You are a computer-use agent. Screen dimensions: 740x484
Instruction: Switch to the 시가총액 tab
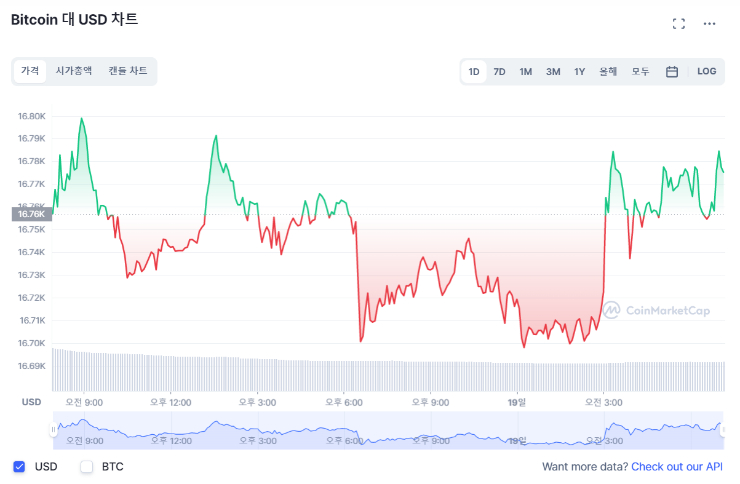pyautogui.click(x=74, y=71)
